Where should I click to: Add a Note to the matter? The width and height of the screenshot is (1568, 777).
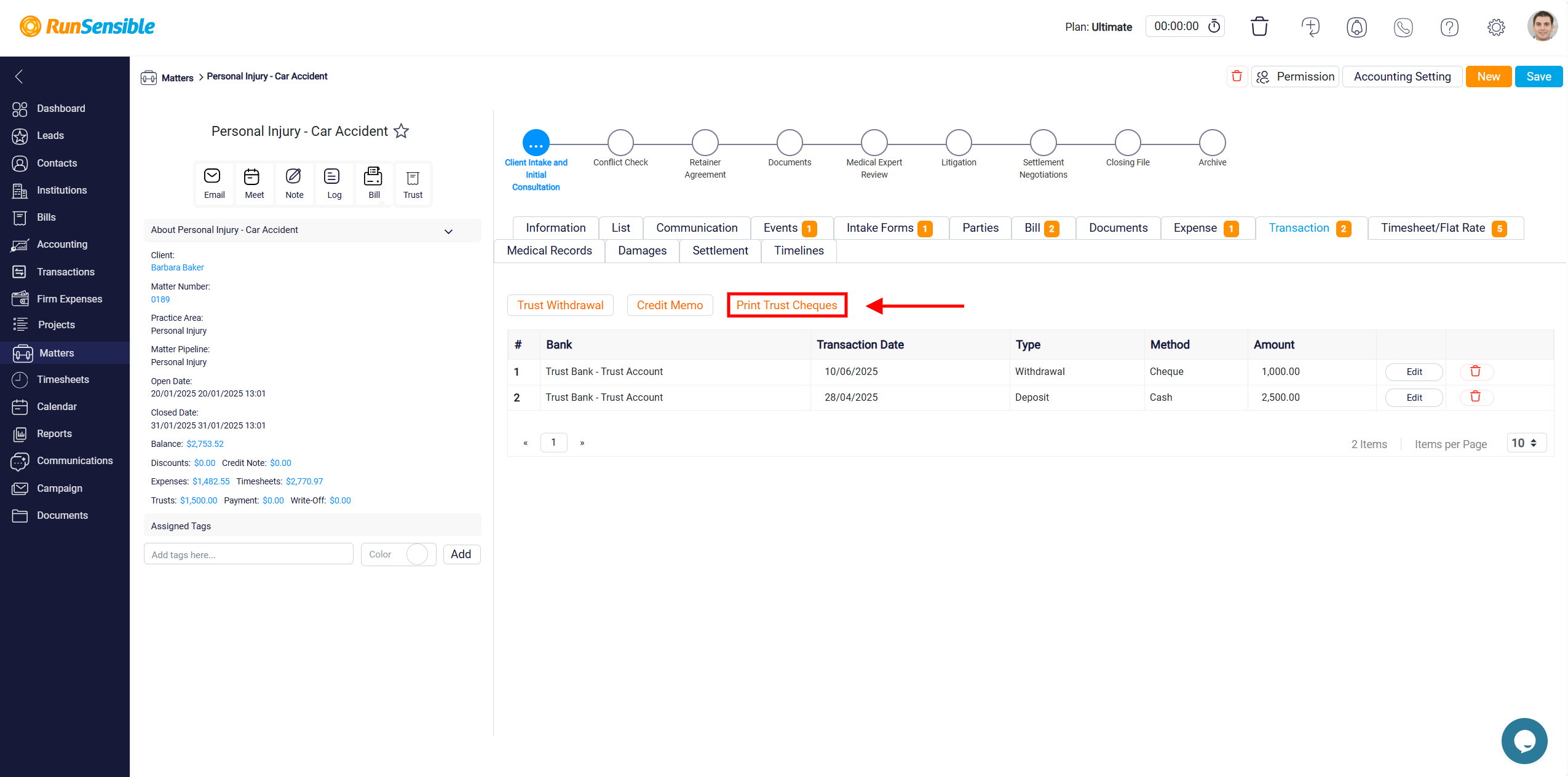click(x=294, y=183)
